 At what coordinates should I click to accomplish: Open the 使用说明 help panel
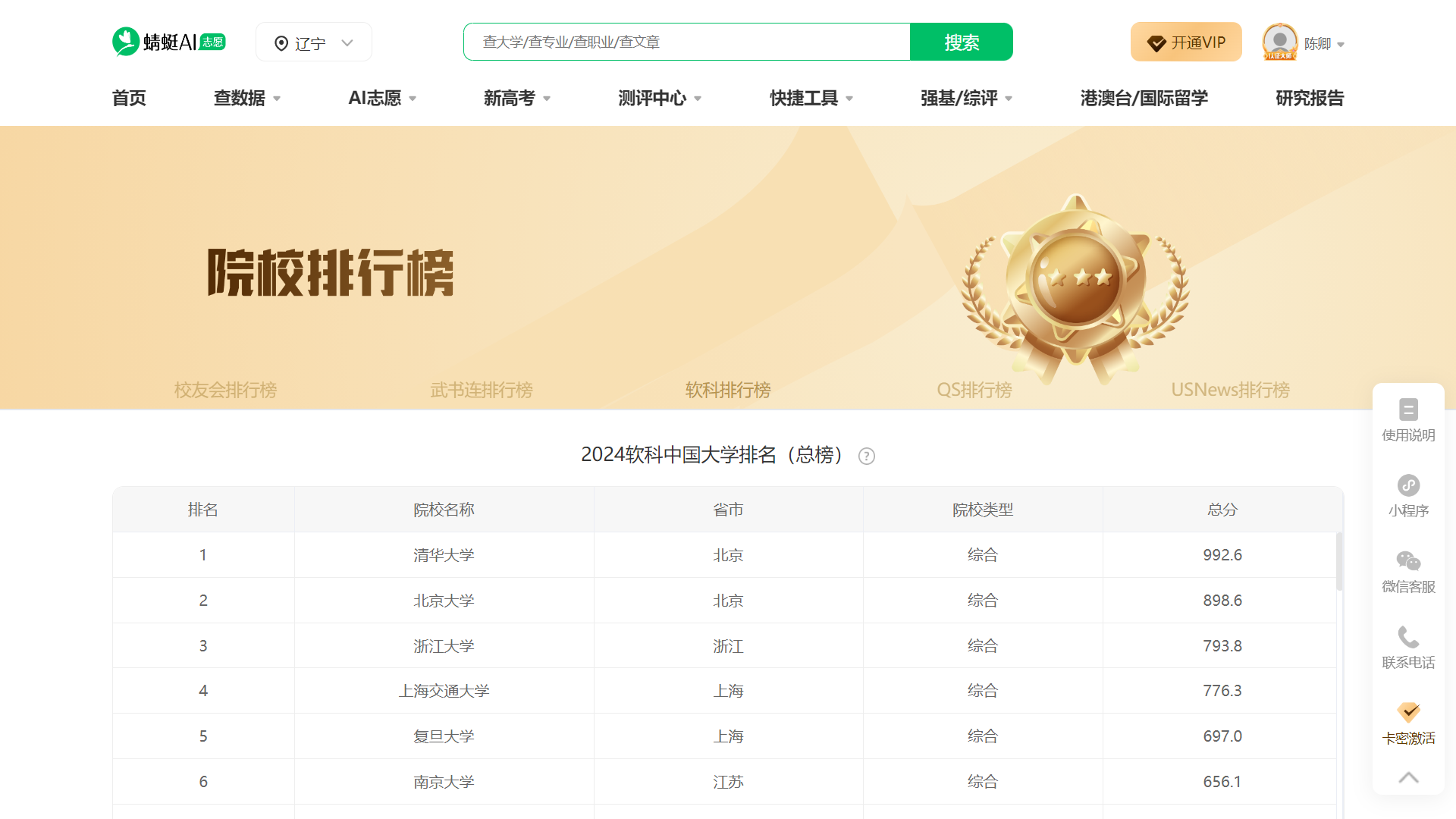pos(1408,419)
